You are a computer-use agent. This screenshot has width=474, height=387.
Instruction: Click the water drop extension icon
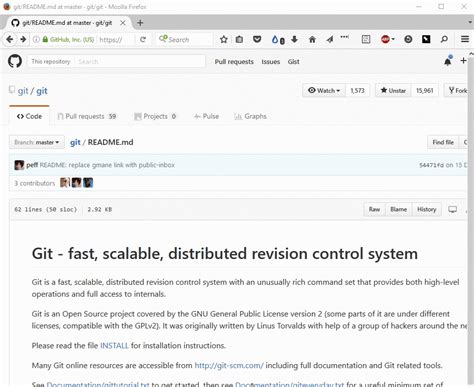point(275,39)
